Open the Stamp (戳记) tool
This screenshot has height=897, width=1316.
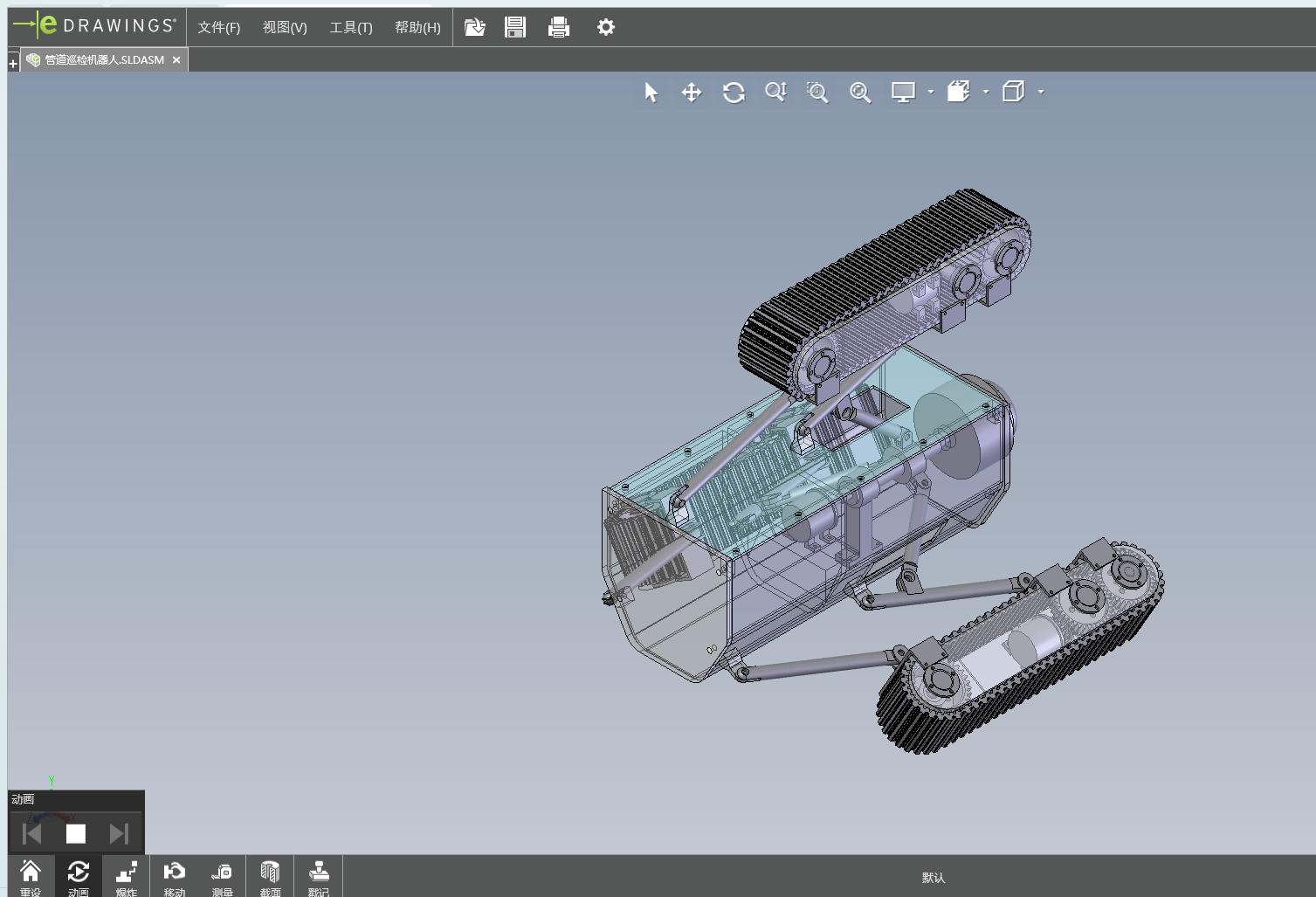pos(318,876)
